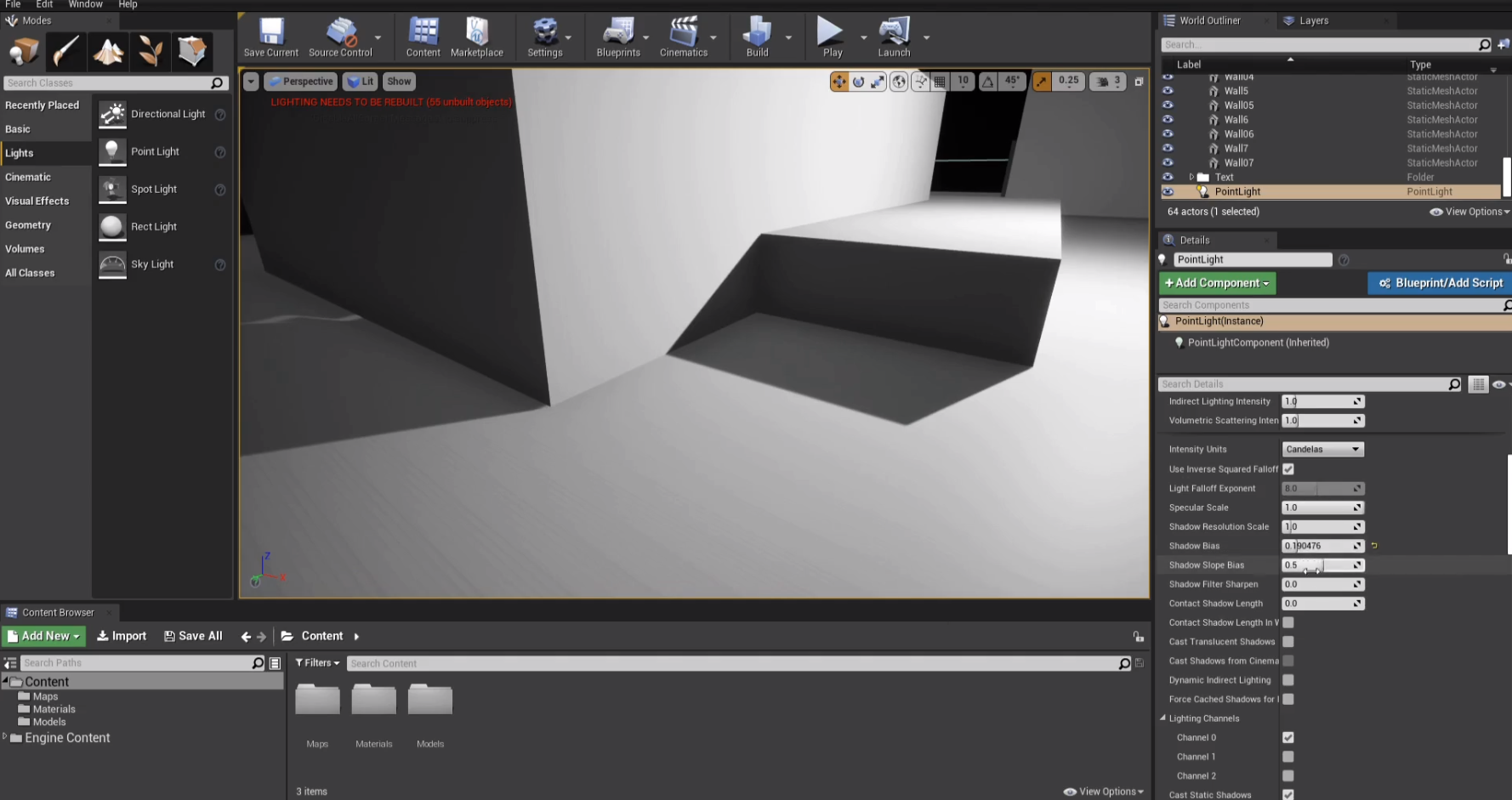Open the surface snapping icon in viewport
This screenshot has height=800, width=1512.
[921, 82]
